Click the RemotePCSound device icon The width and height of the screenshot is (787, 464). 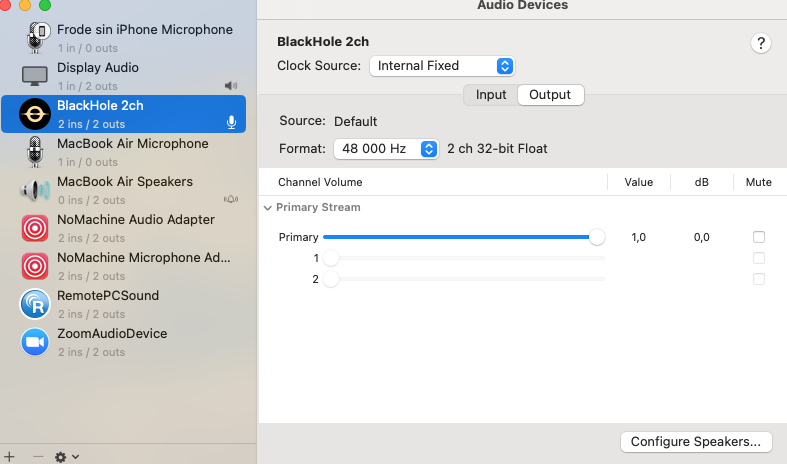35,304
